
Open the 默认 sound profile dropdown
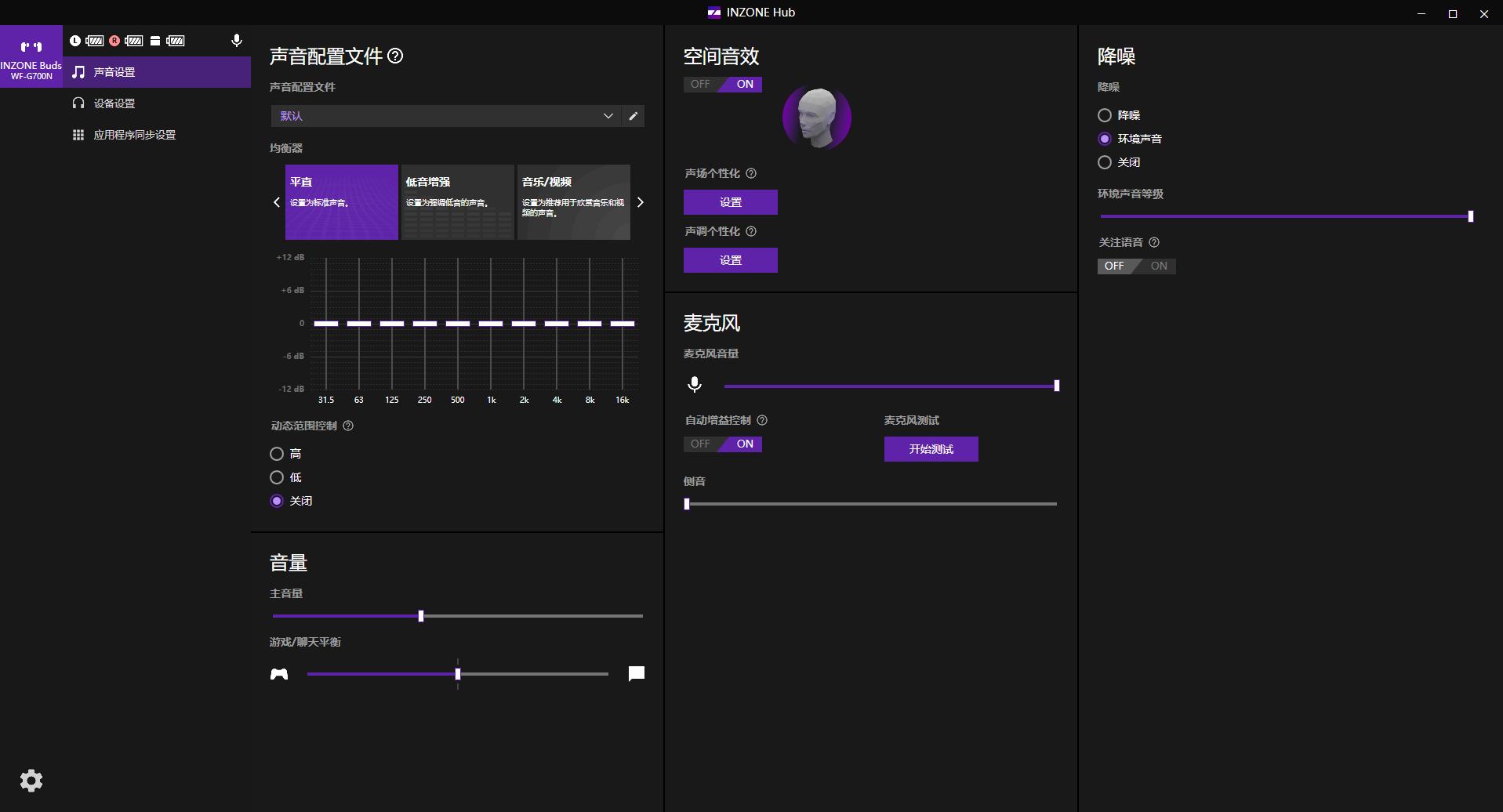(x=445, y=116)
